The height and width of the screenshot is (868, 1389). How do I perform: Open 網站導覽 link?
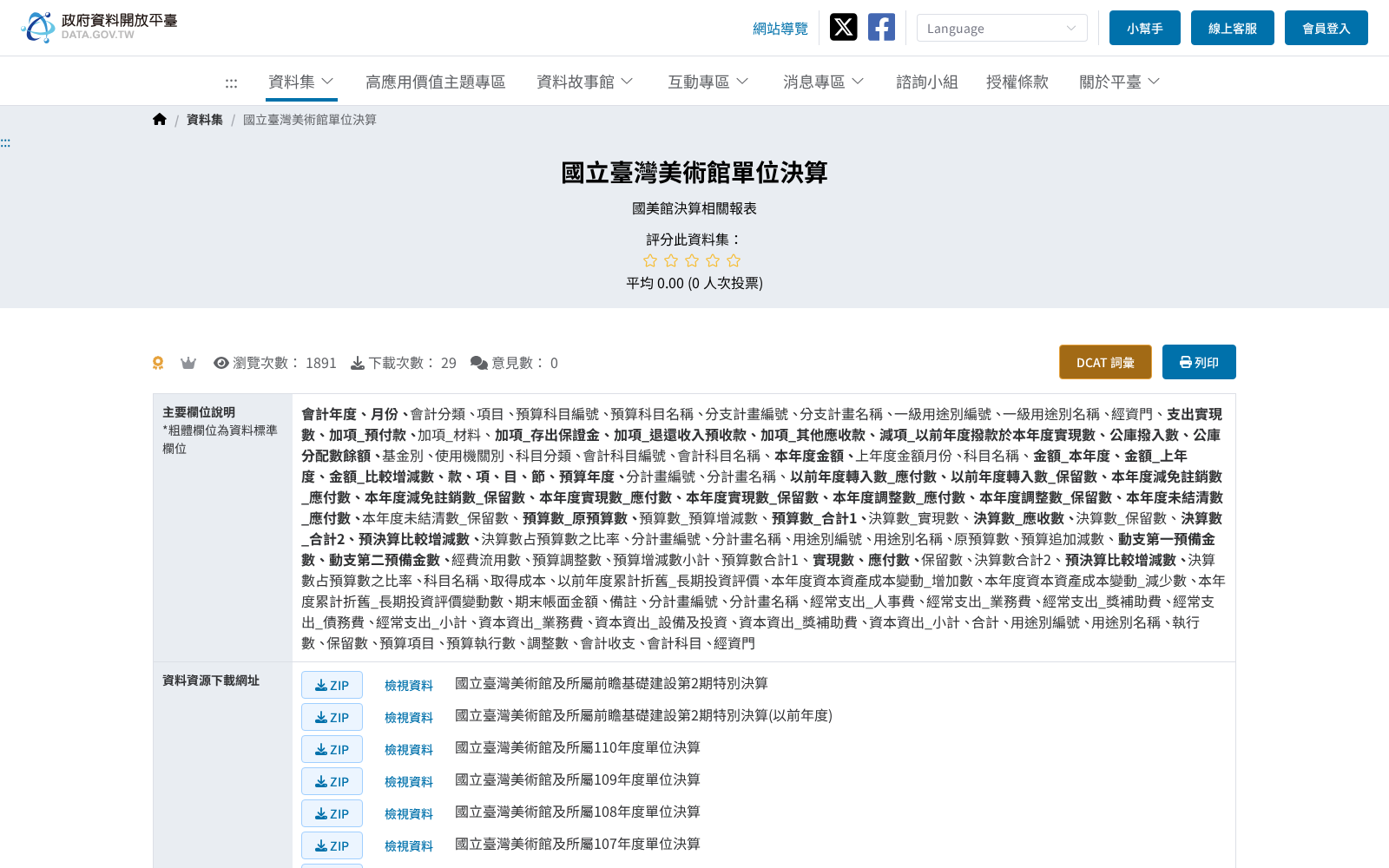click(780, 29)
